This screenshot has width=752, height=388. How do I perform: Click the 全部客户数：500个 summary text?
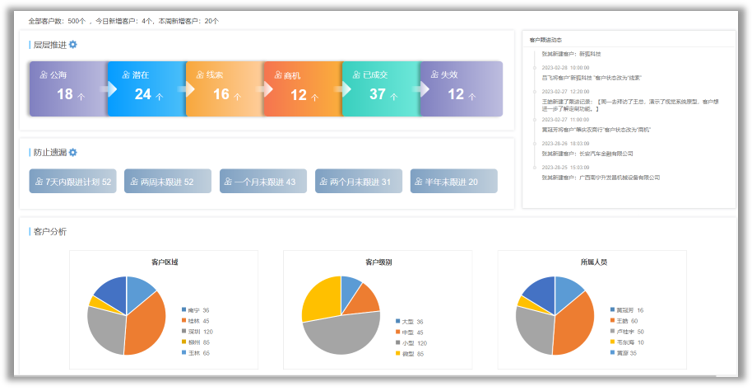[x=57, y=21]
